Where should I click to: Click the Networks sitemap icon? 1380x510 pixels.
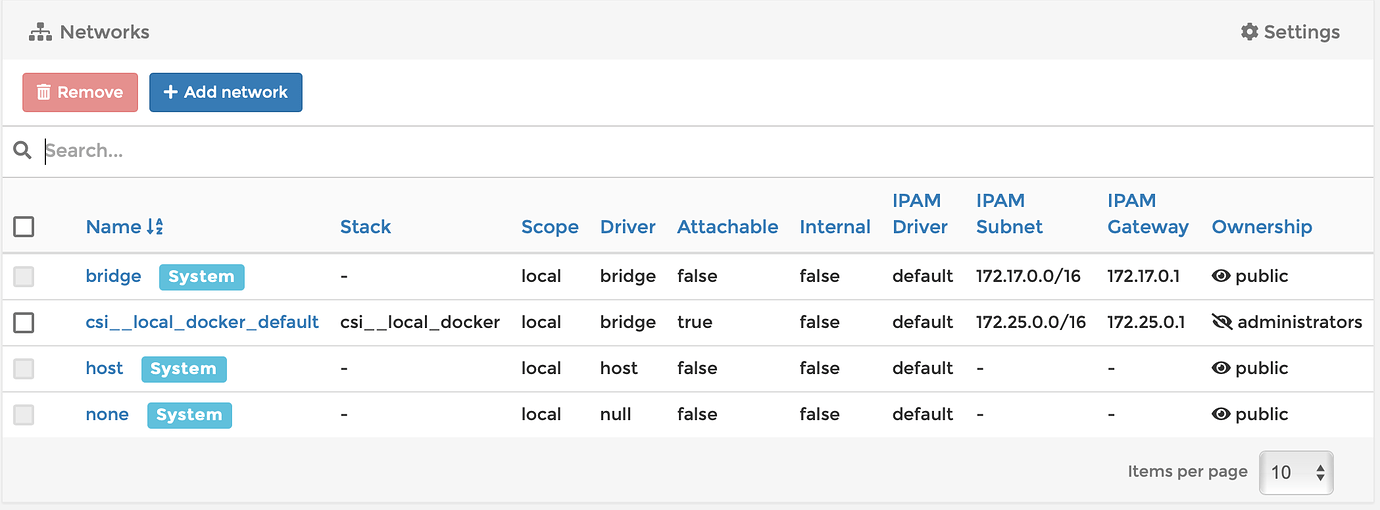click(39, 32)
